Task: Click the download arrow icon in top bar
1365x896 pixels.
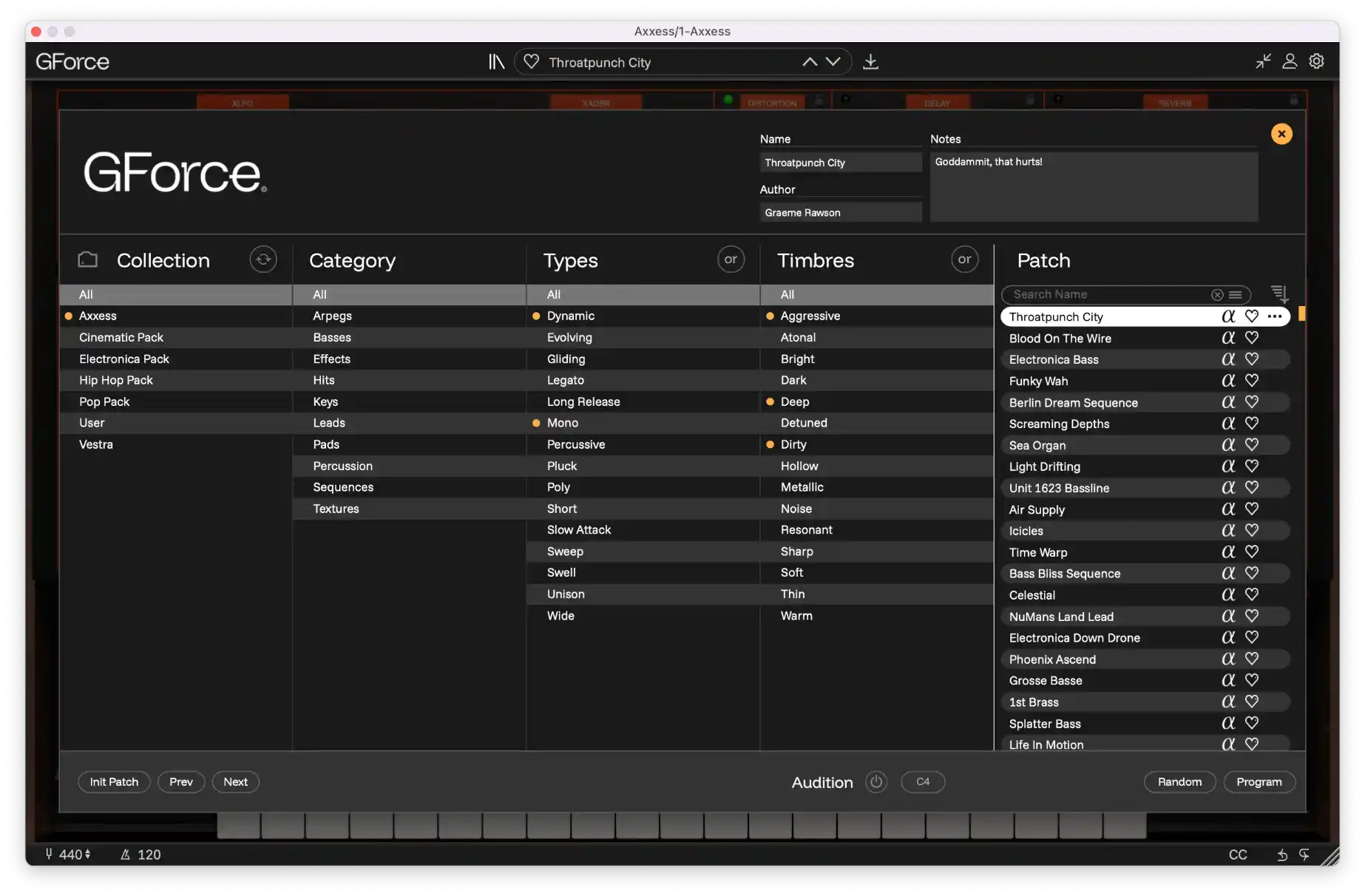Action: pos(871,62)
